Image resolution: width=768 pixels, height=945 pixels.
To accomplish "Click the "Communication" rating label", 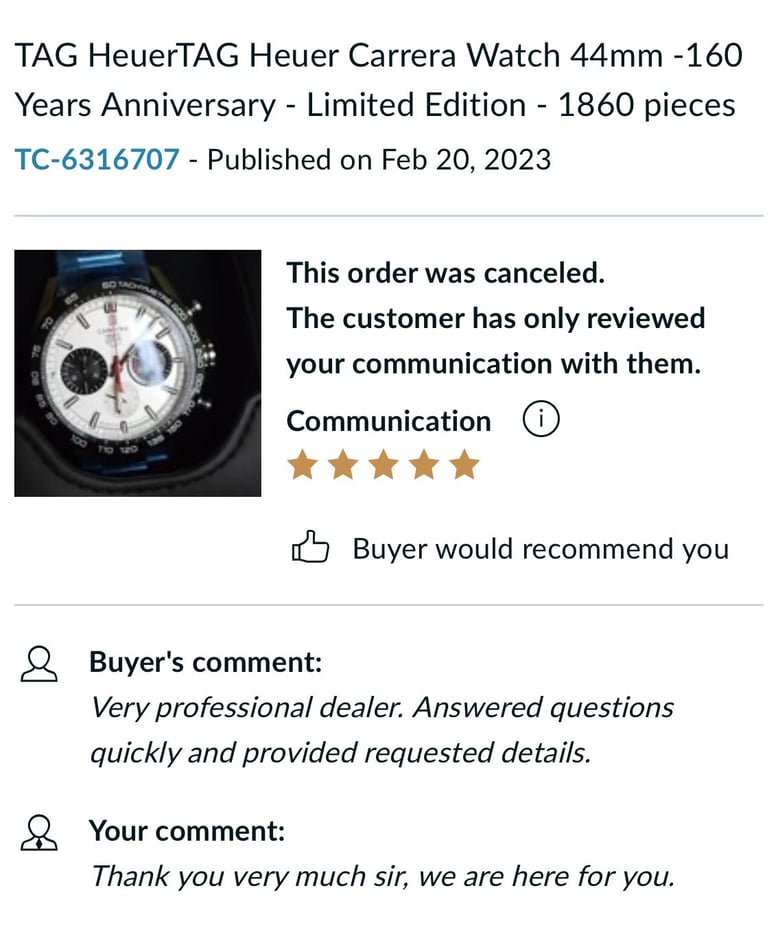I will 388,421.
